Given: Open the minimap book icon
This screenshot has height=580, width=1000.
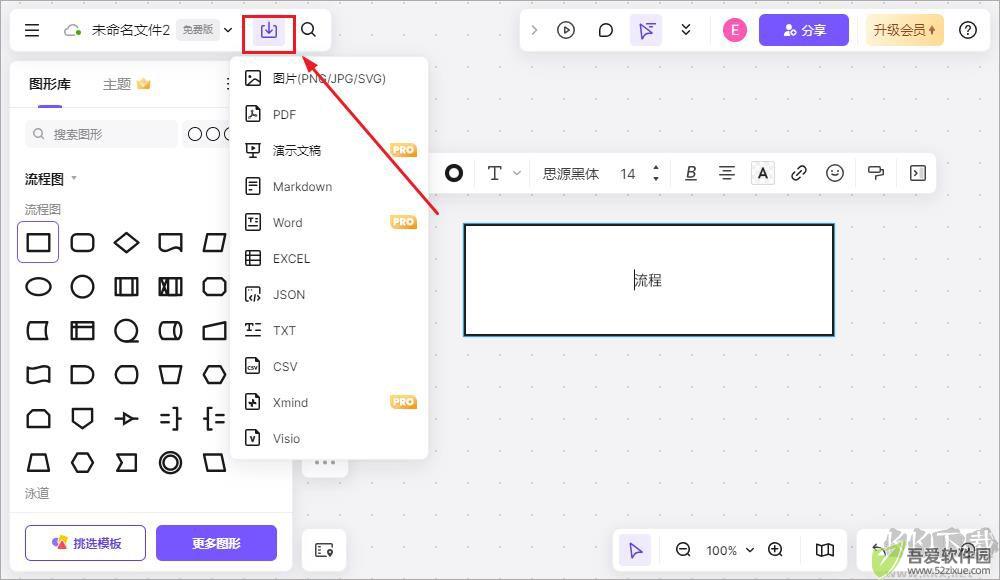Looking at the screenshot, I should point(825,550).
